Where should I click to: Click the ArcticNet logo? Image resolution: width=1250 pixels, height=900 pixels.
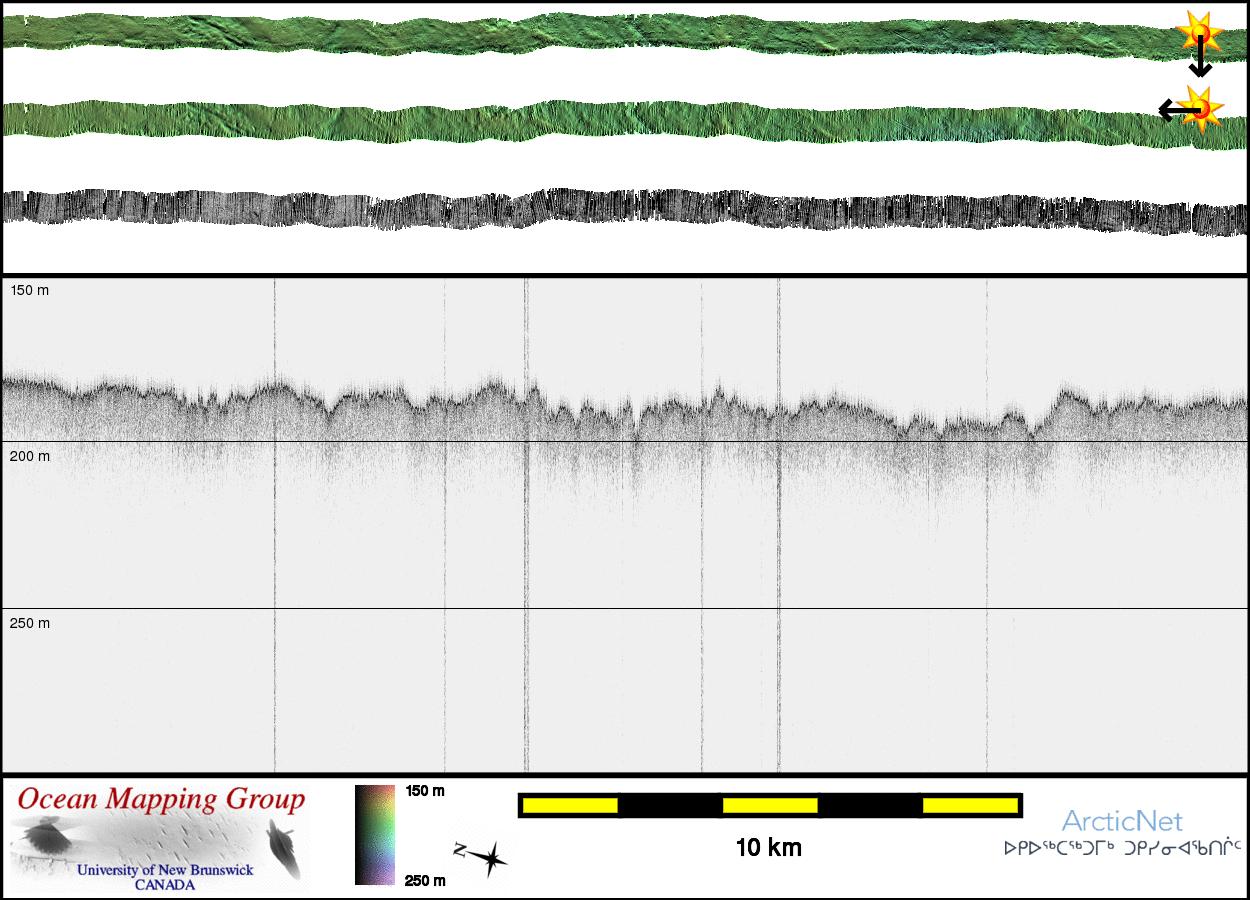click(1122, 822)
